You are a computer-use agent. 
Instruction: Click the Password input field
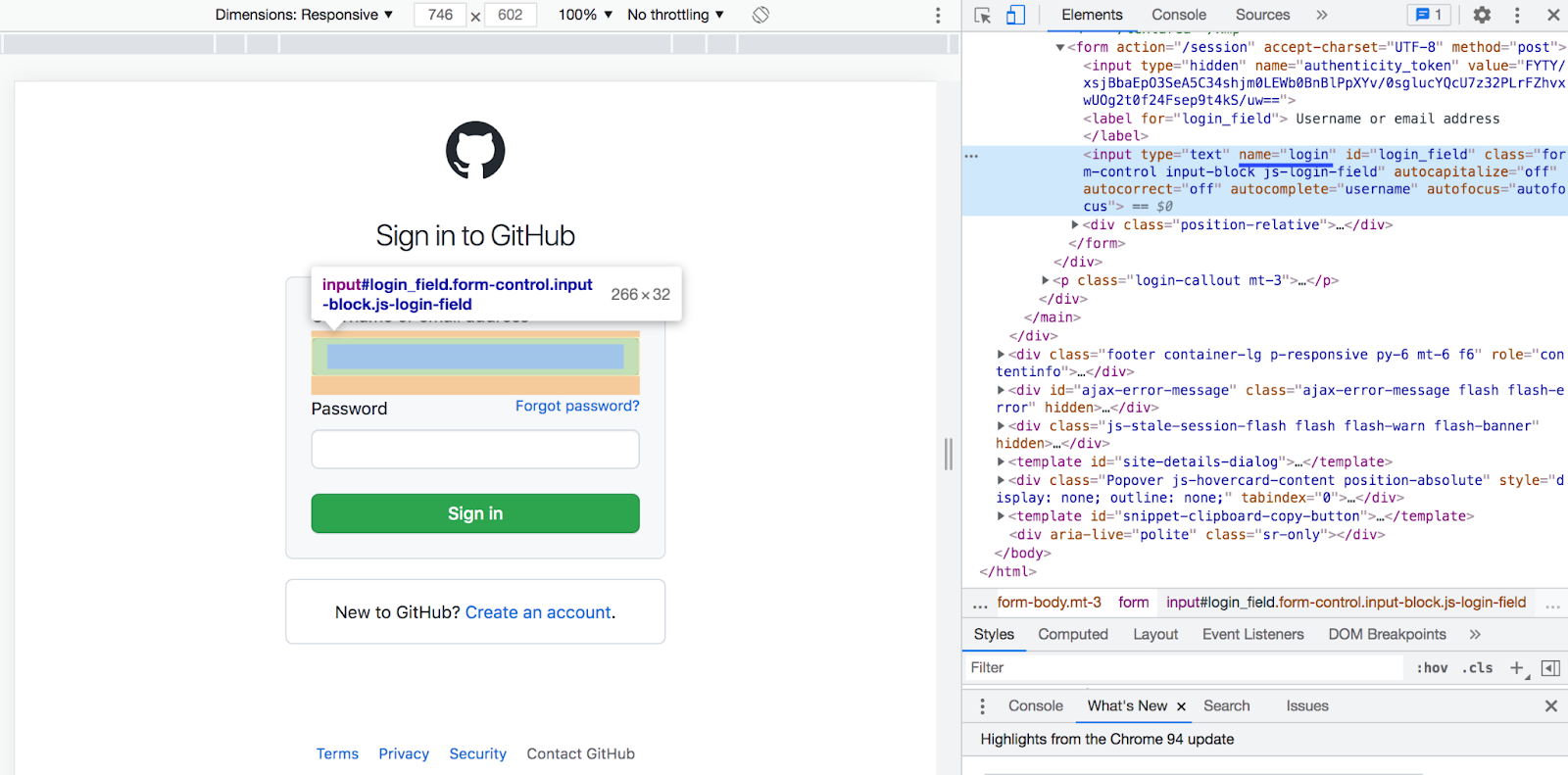(475, 450)
